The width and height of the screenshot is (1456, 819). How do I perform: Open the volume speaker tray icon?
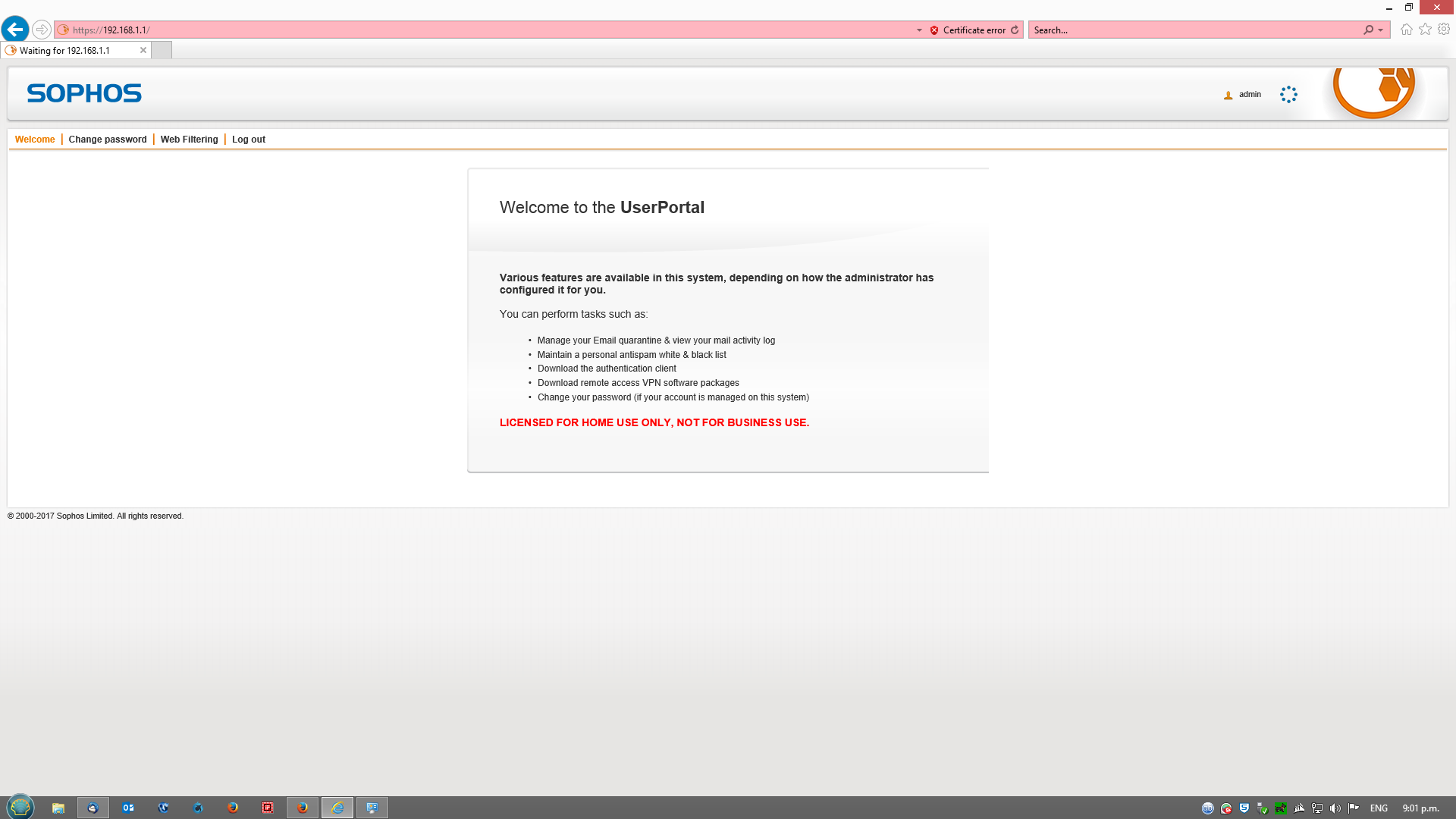[x=1335, y=808]
